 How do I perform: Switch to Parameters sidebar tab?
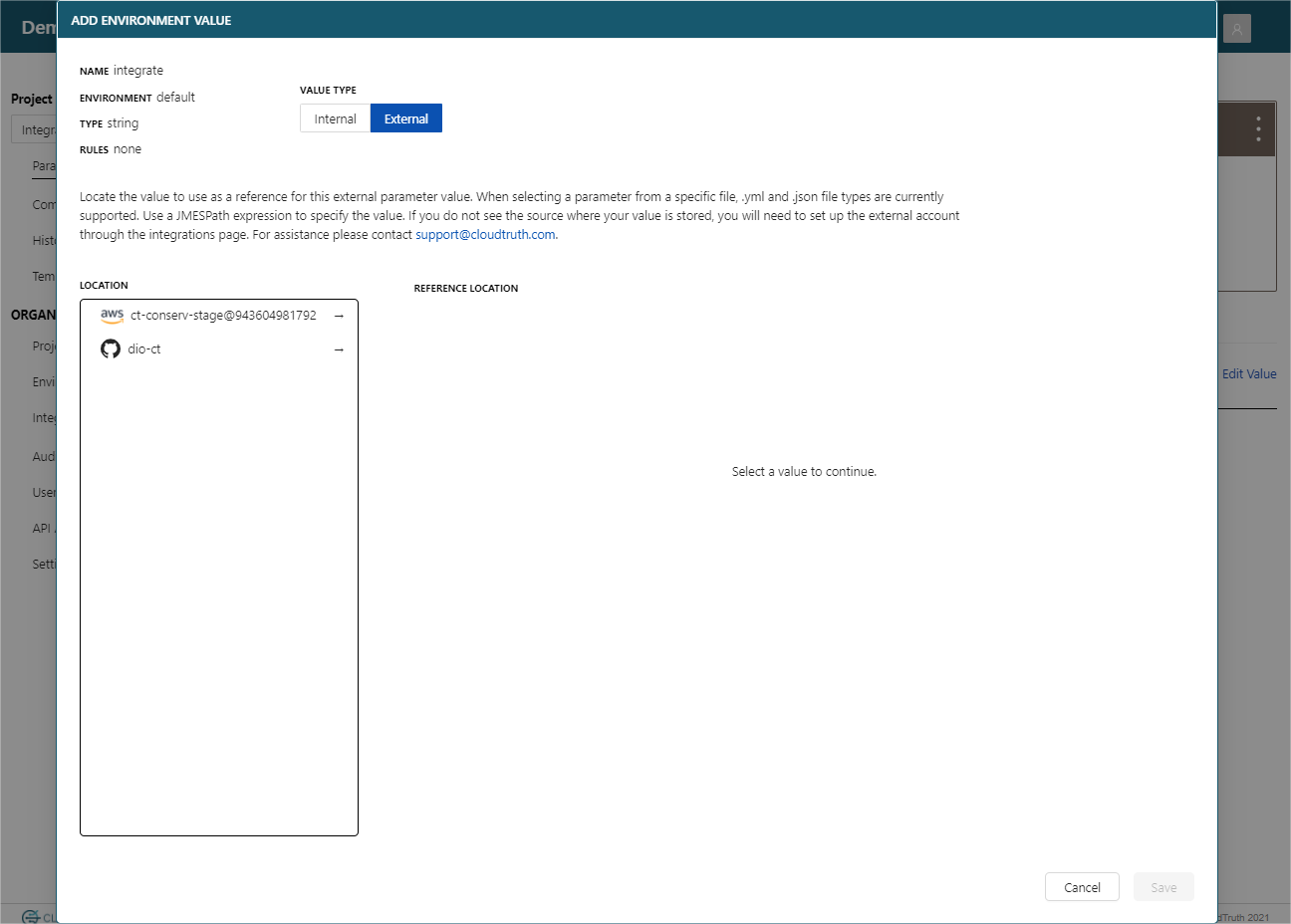pyautogui.click(x=44, y=166)
